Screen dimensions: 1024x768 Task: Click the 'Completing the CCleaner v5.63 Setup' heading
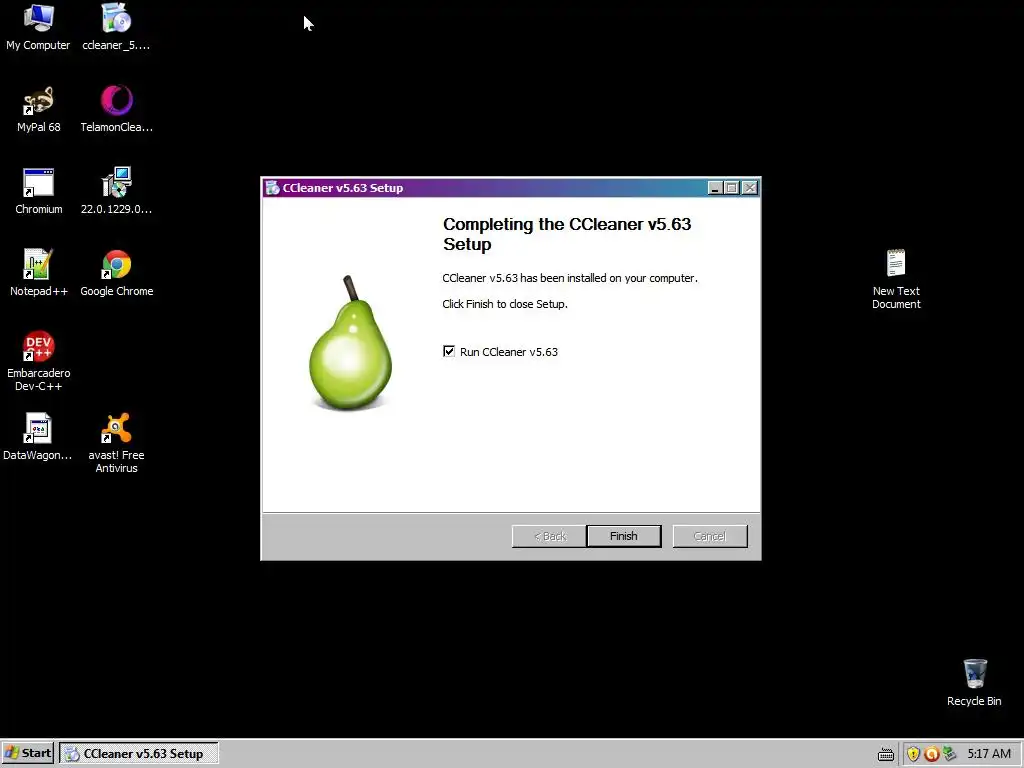[567, 234]
